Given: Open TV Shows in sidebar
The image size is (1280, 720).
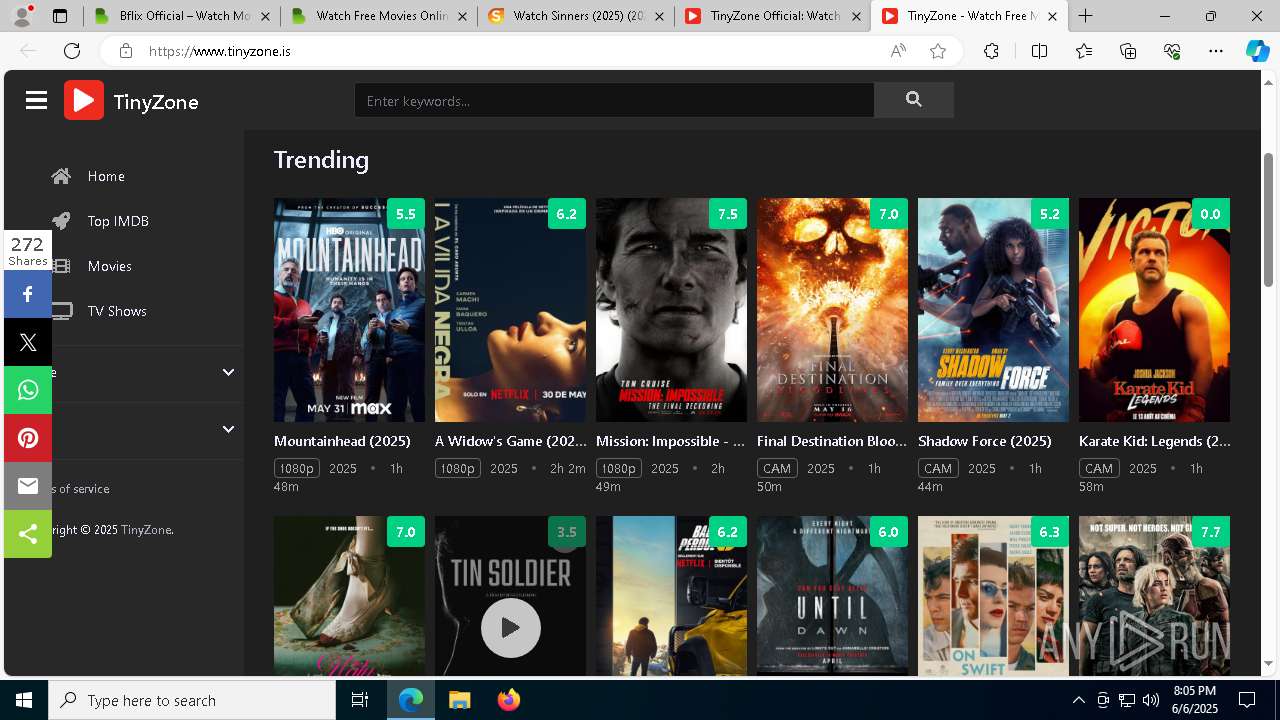Looking at the screenshot, I should (117, 311).
